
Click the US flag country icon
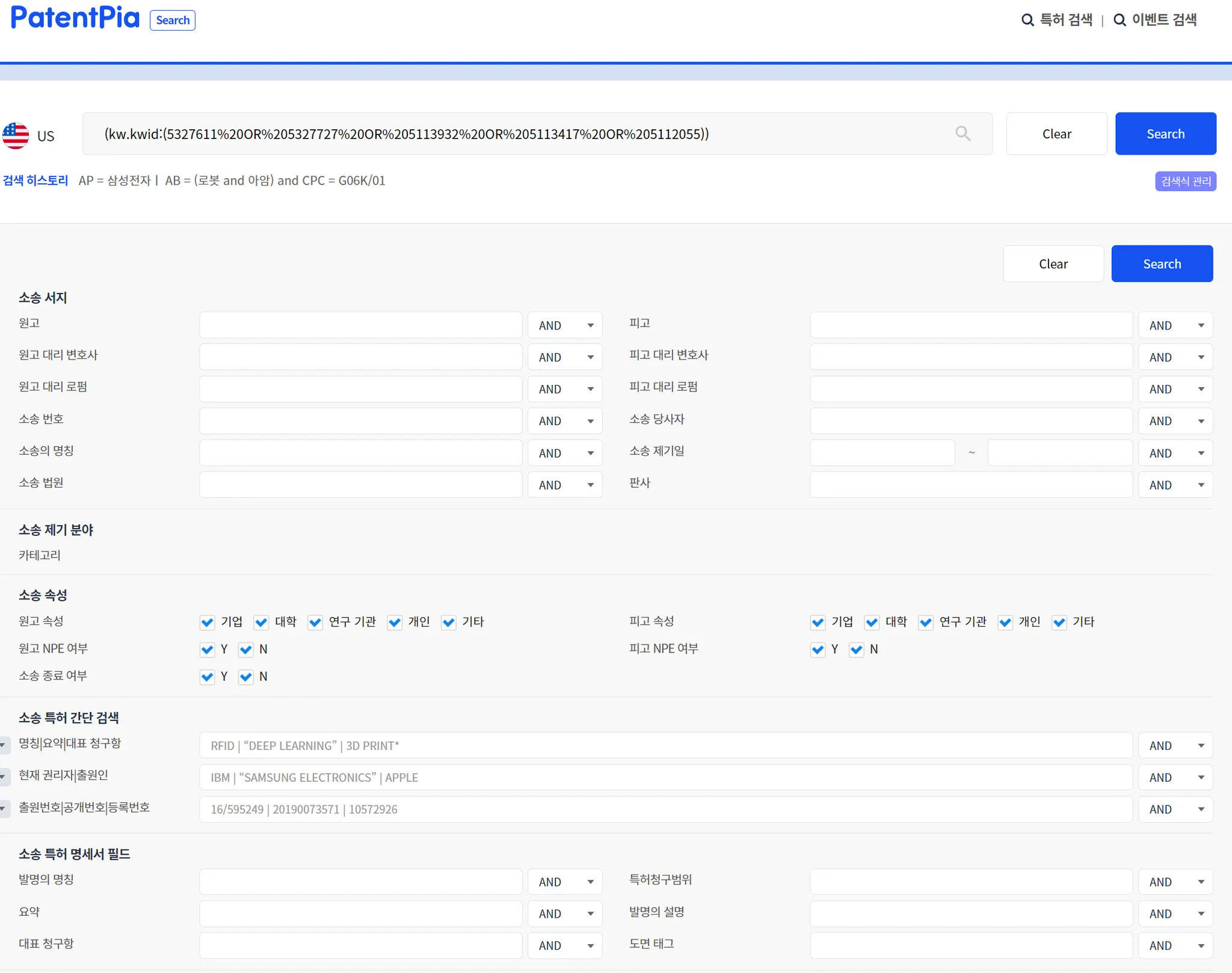[x=16, y=135]
